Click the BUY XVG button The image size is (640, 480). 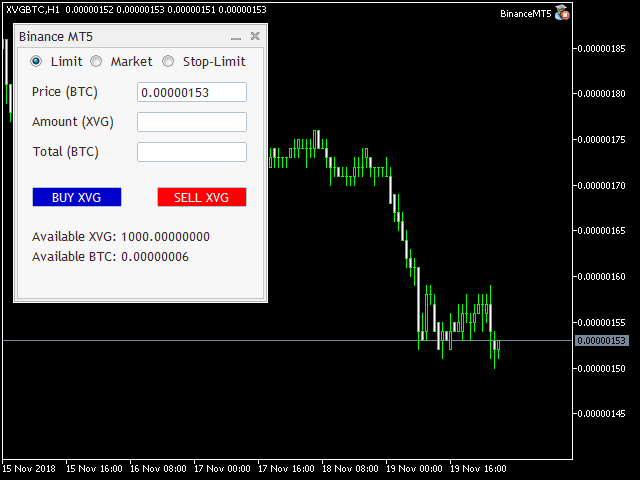(77, 197)
